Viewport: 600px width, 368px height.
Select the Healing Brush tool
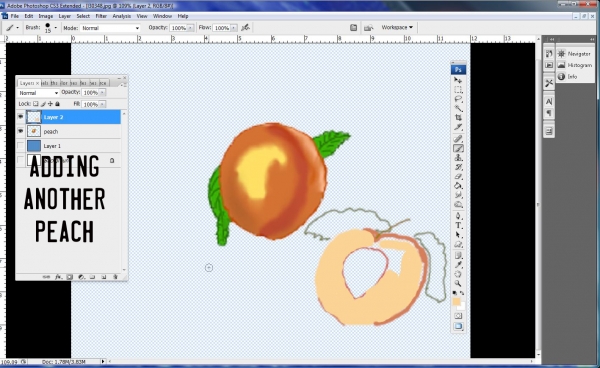point(458,139)
